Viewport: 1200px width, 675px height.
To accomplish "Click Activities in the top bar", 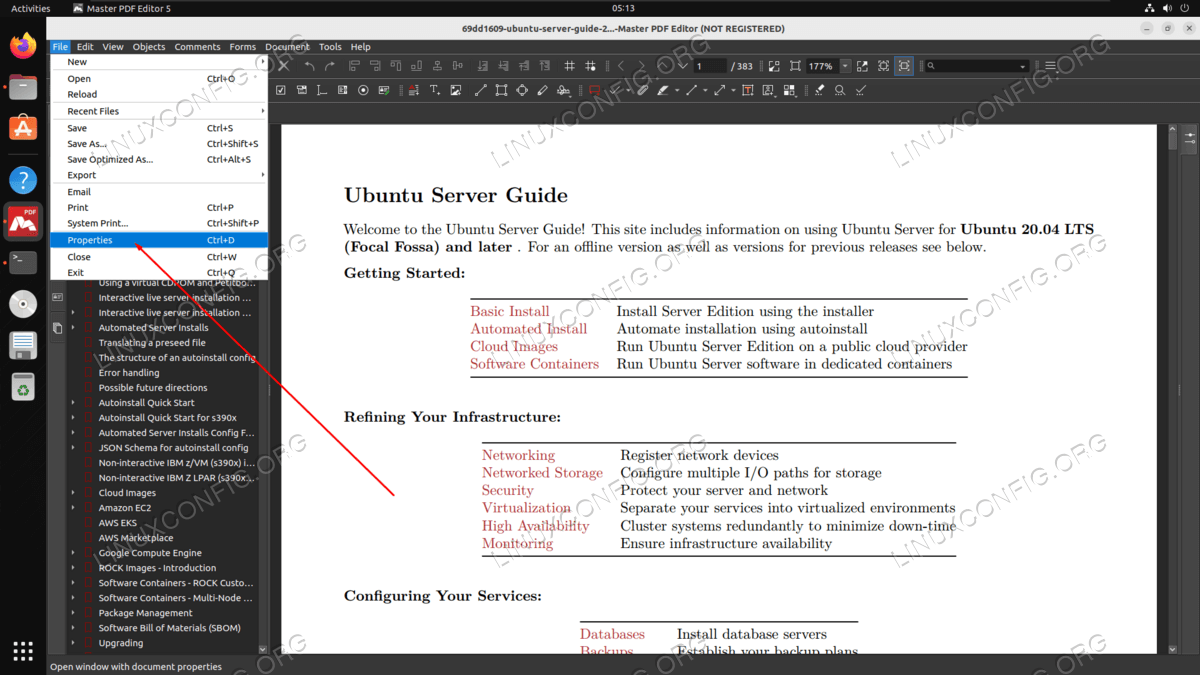I will [30, 8].
